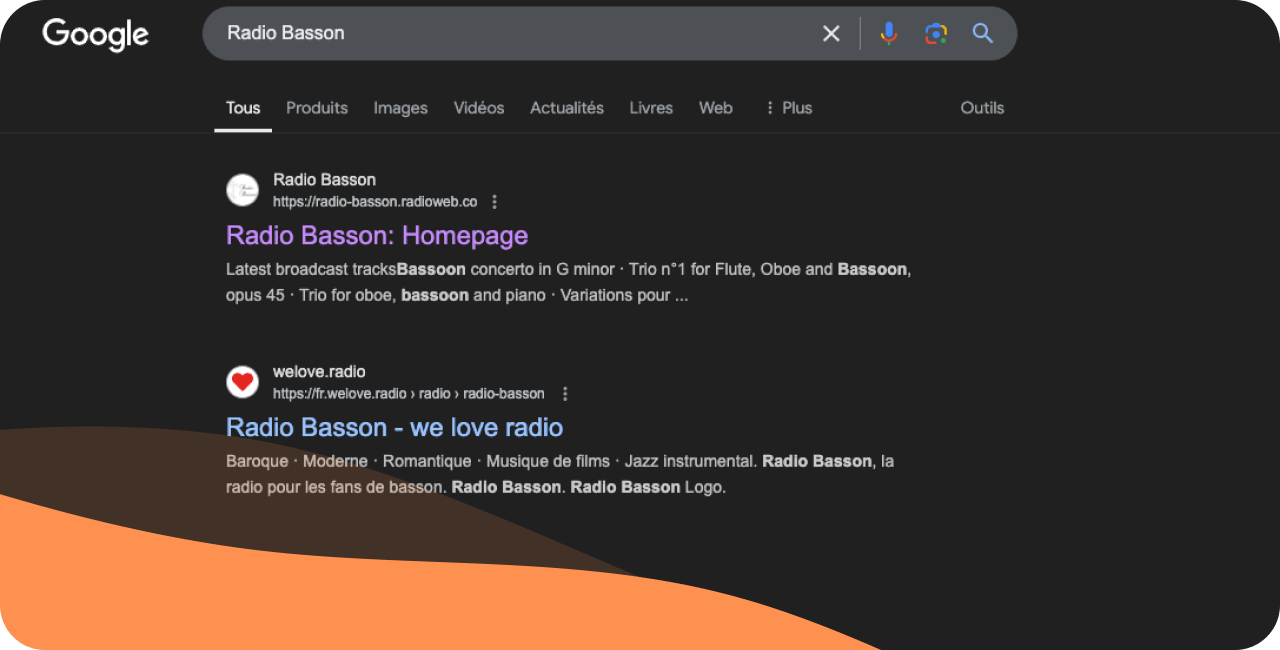The height and width of the screenshot is (650, 1280).
Task: Expand the Plus options menu
Action: point(788,107)
